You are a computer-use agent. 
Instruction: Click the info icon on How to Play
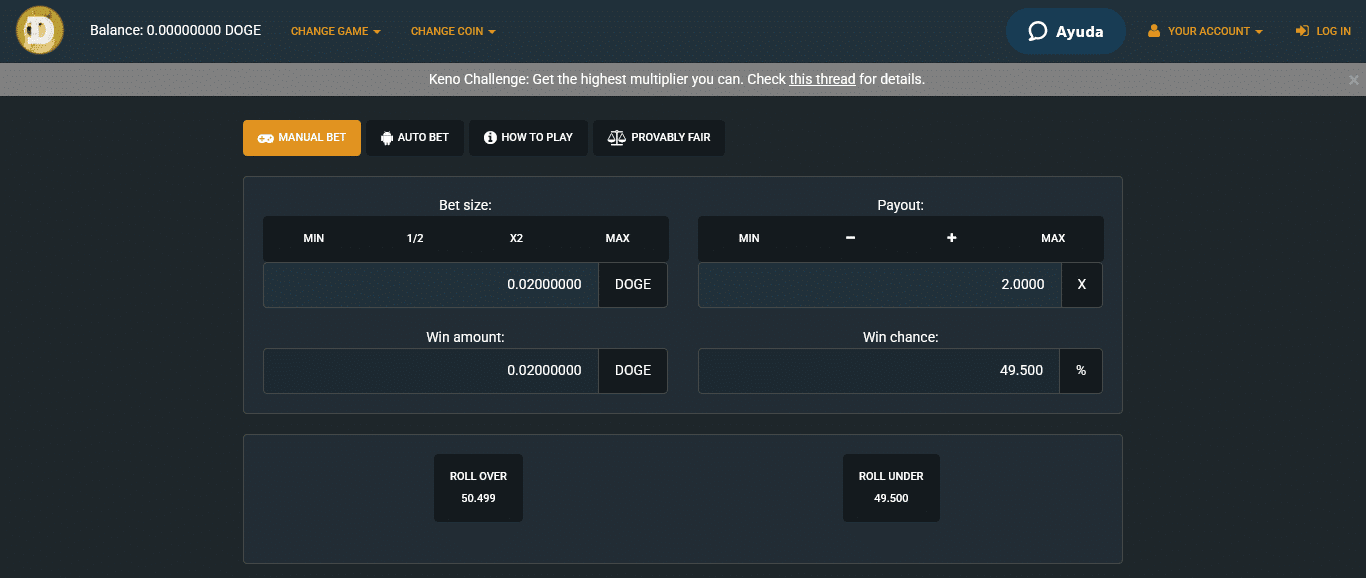(489, 137)
